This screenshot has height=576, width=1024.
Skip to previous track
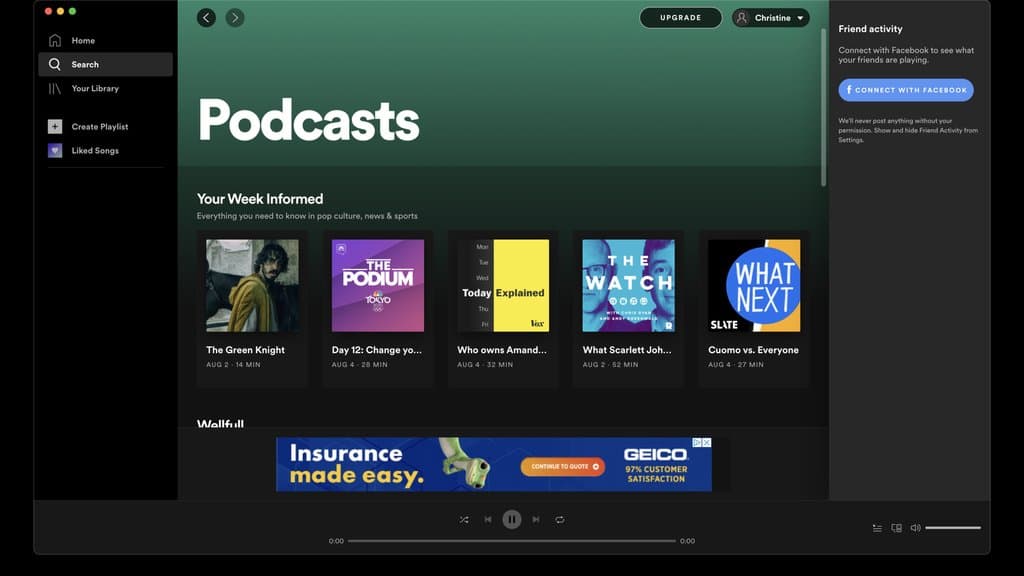488,520
